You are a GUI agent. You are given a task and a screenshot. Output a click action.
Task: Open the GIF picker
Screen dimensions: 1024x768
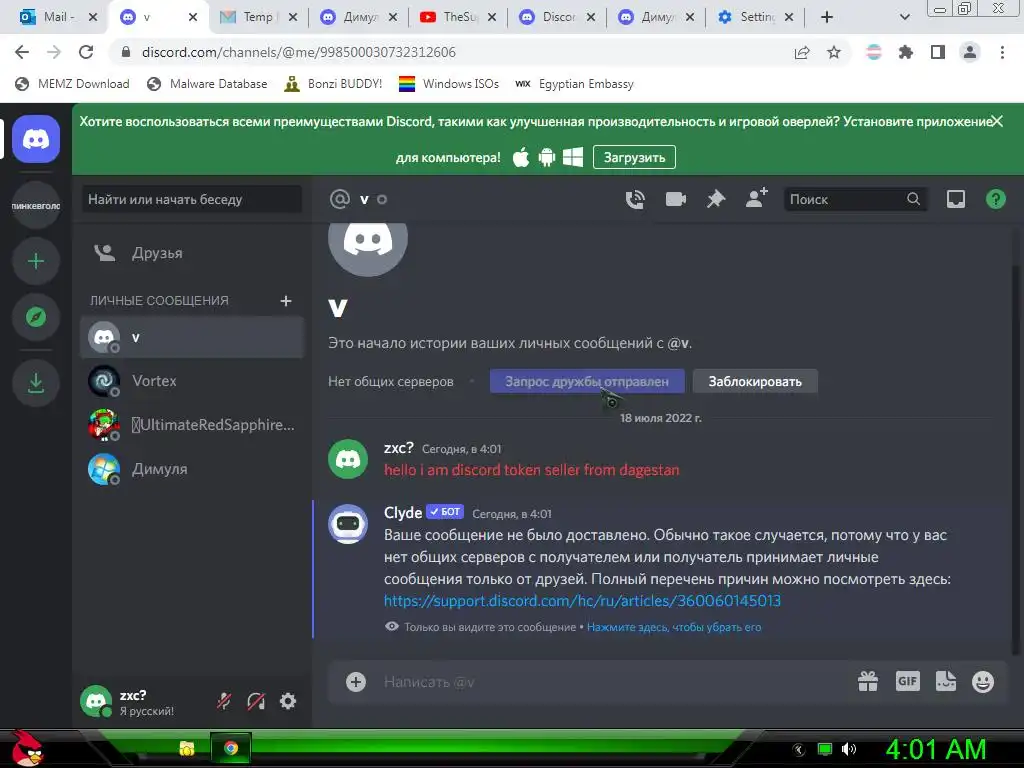(907, 681)
